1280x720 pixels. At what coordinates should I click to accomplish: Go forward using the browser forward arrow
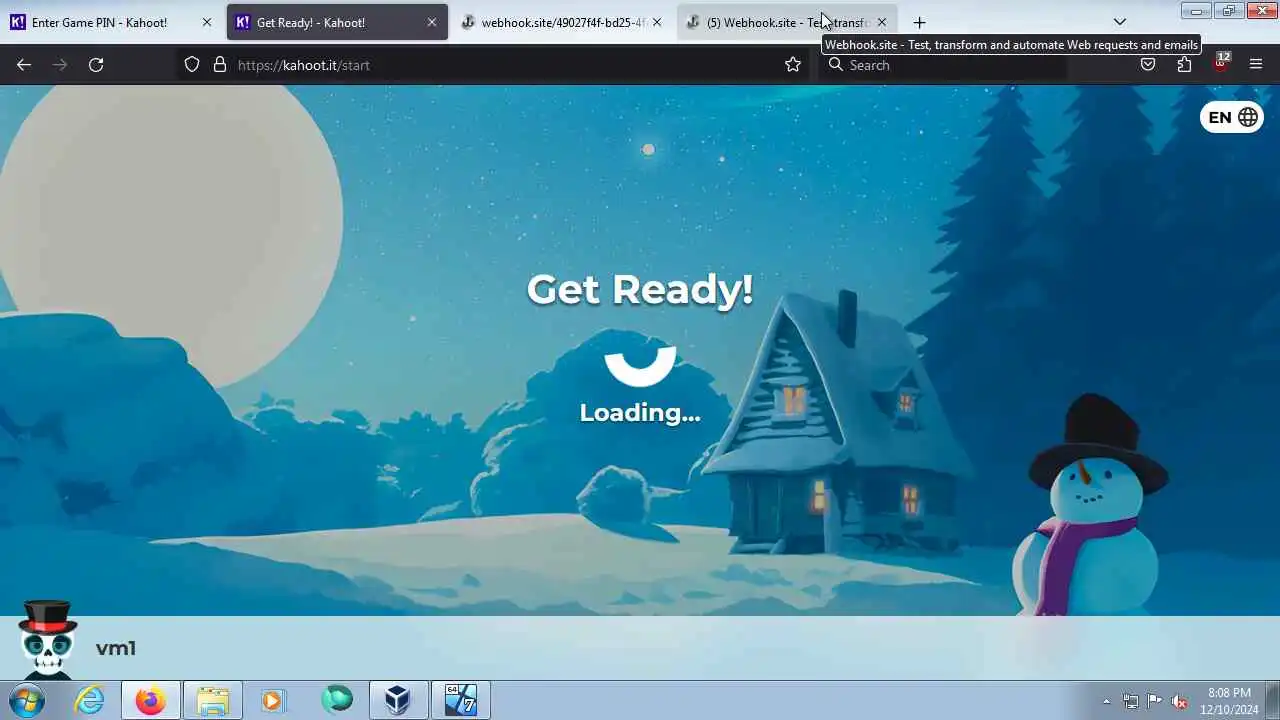point(60,65)
